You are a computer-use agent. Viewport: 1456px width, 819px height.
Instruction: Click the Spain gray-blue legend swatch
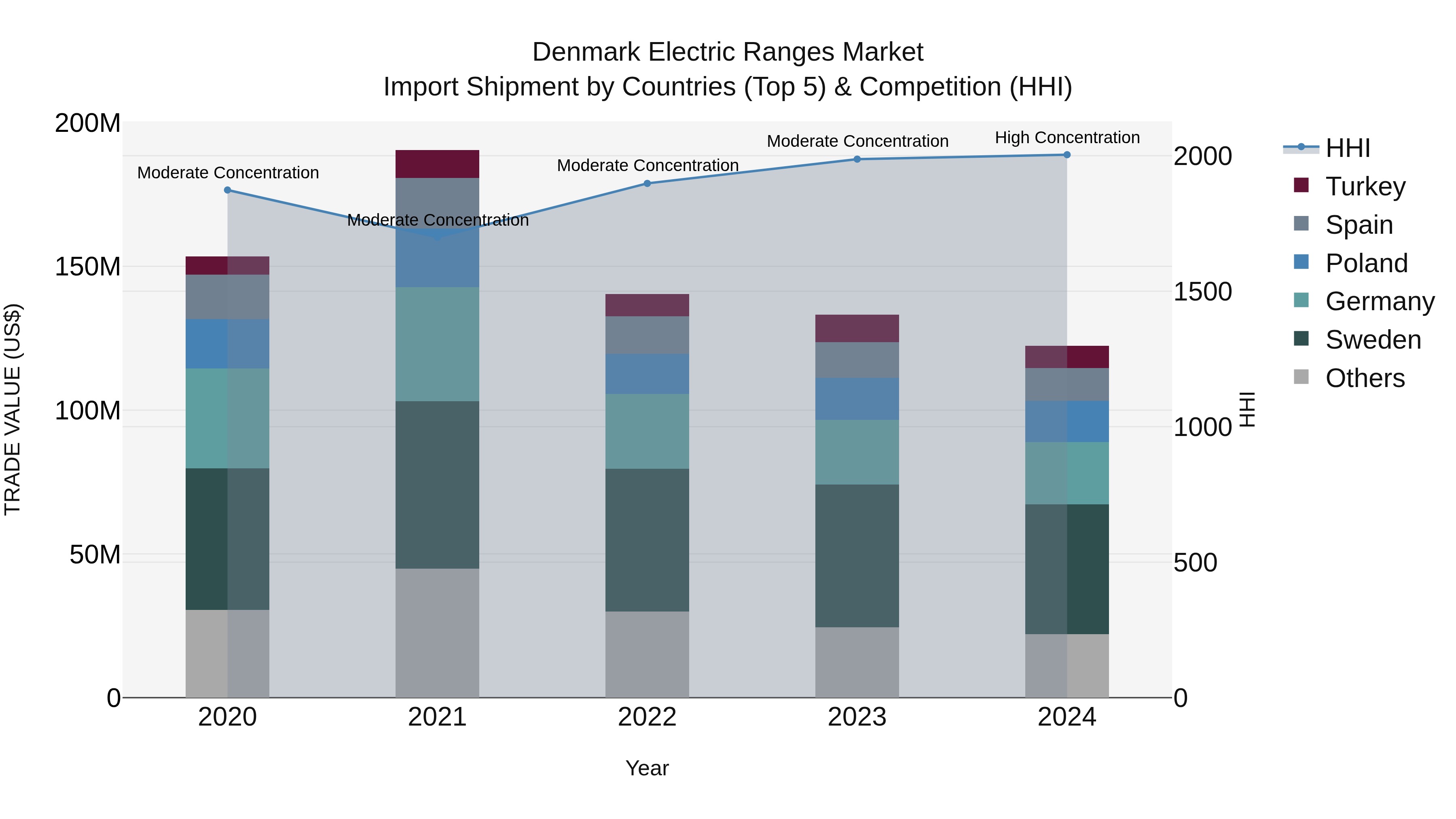point(1301,223)
